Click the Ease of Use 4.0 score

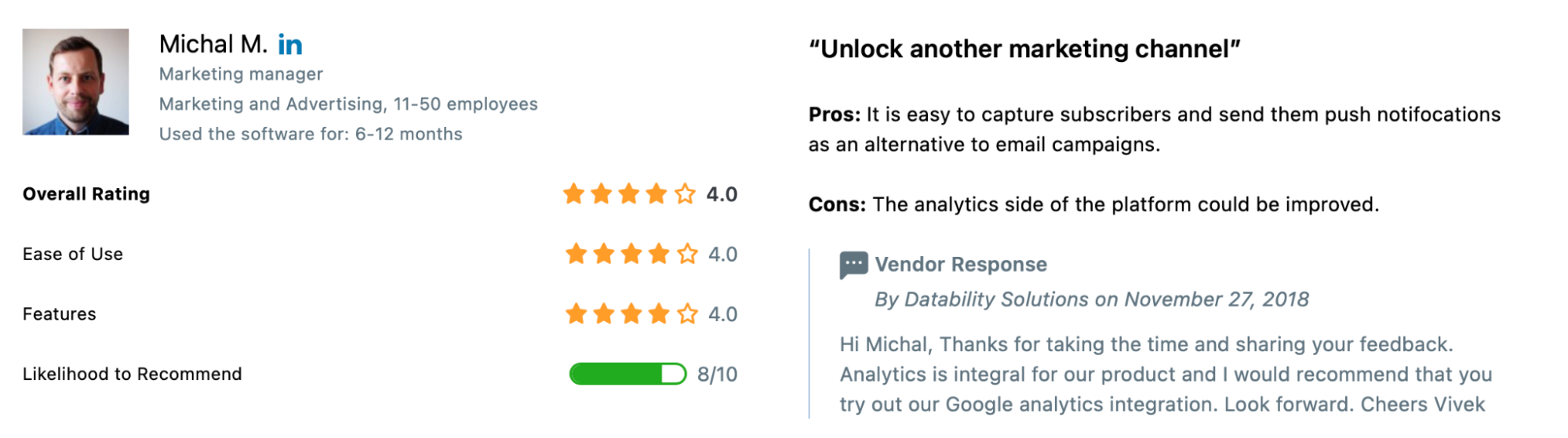point(723,255)
